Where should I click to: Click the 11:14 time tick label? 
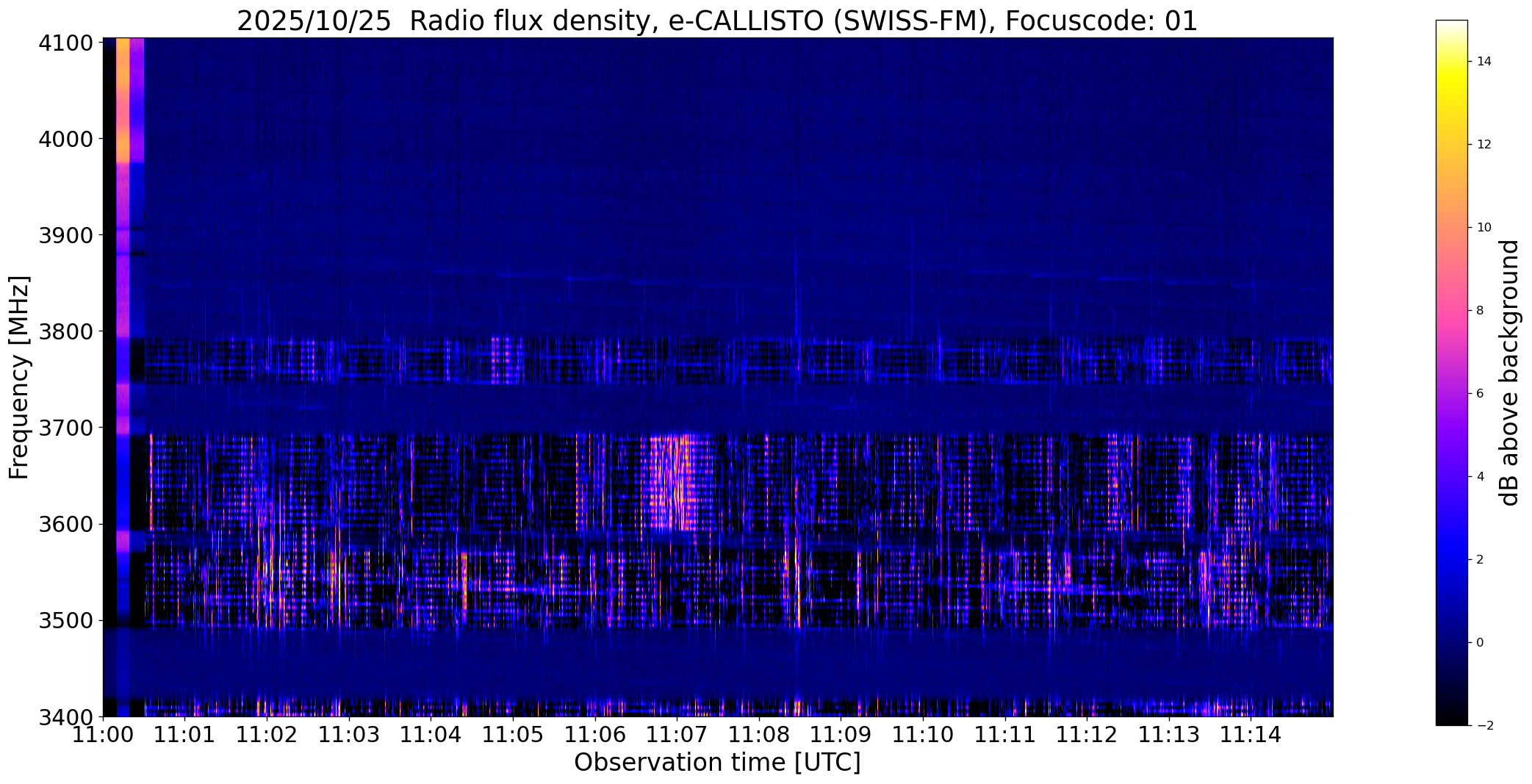pyautogui.click(x=1251, y=734)
